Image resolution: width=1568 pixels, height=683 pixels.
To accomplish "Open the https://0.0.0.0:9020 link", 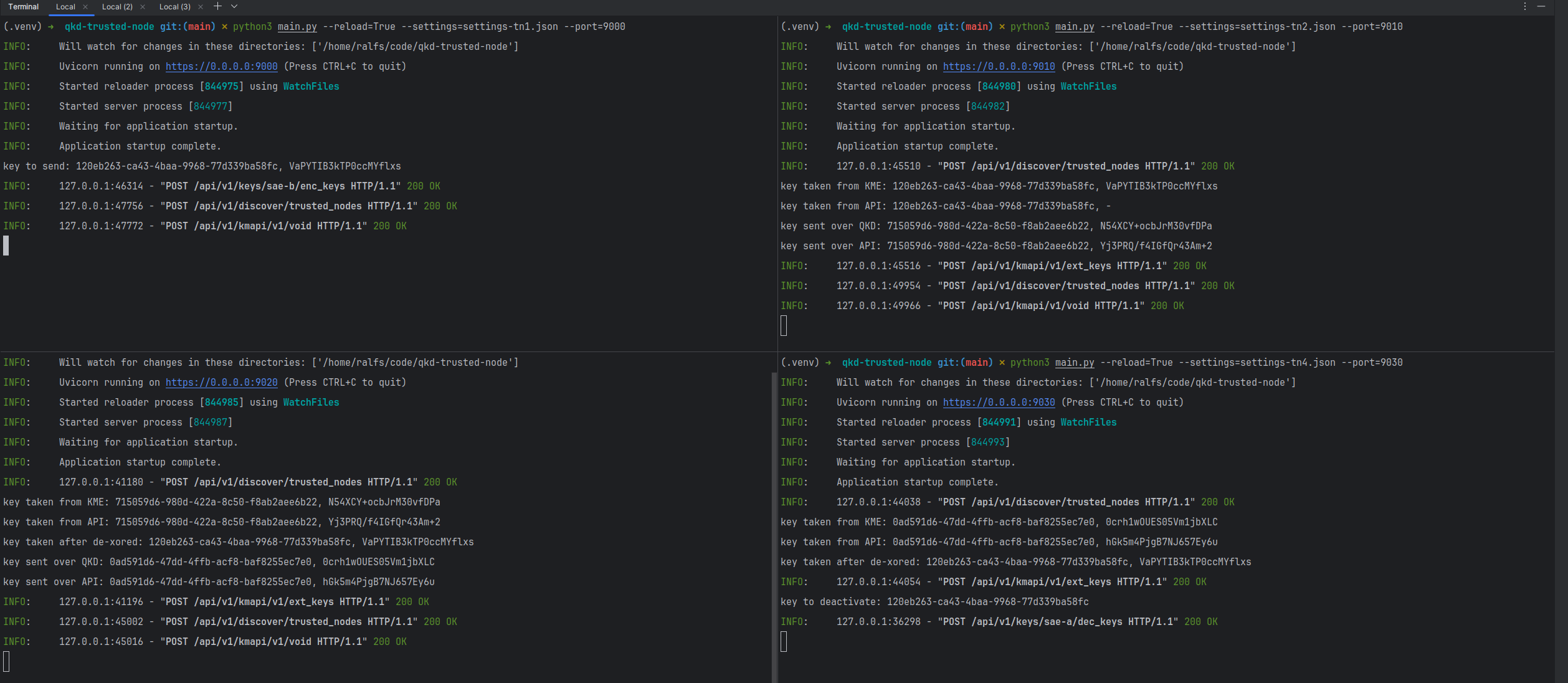I will click(x=222, y=383).
